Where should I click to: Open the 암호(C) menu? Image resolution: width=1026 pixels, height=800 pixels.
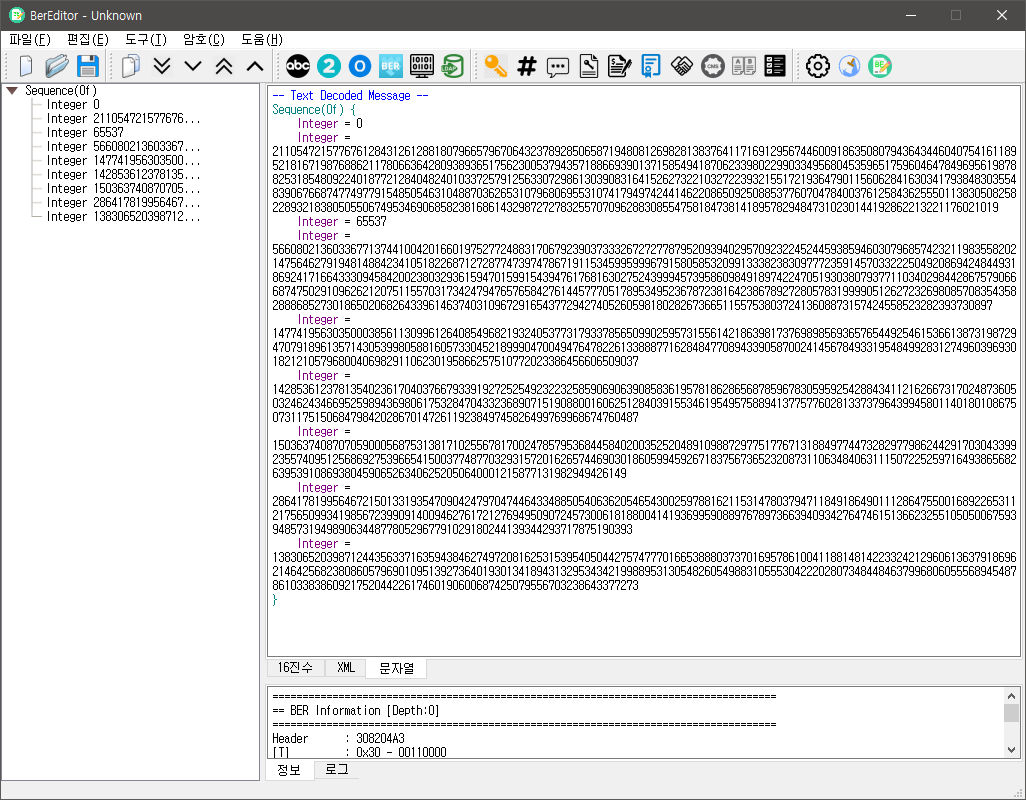click(204, 39)
